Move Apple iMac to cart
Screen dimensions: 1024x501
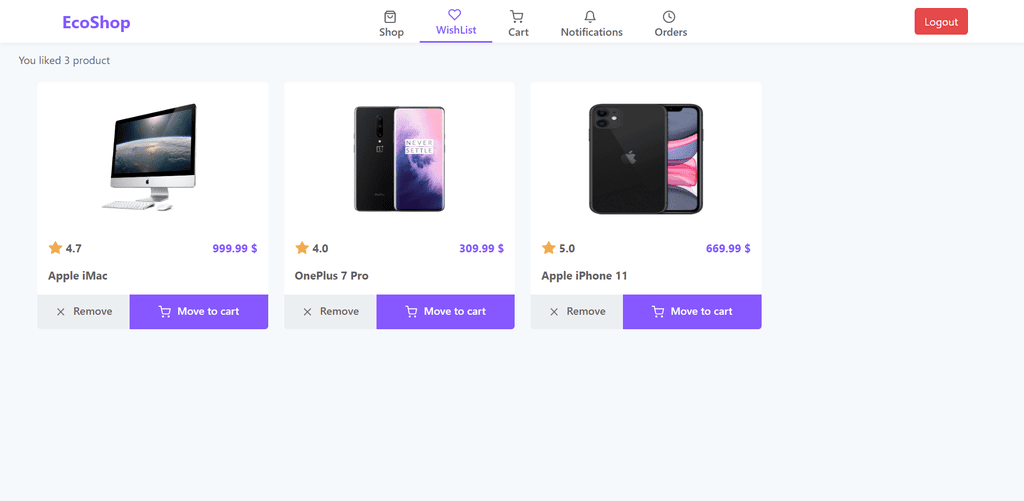199,312
